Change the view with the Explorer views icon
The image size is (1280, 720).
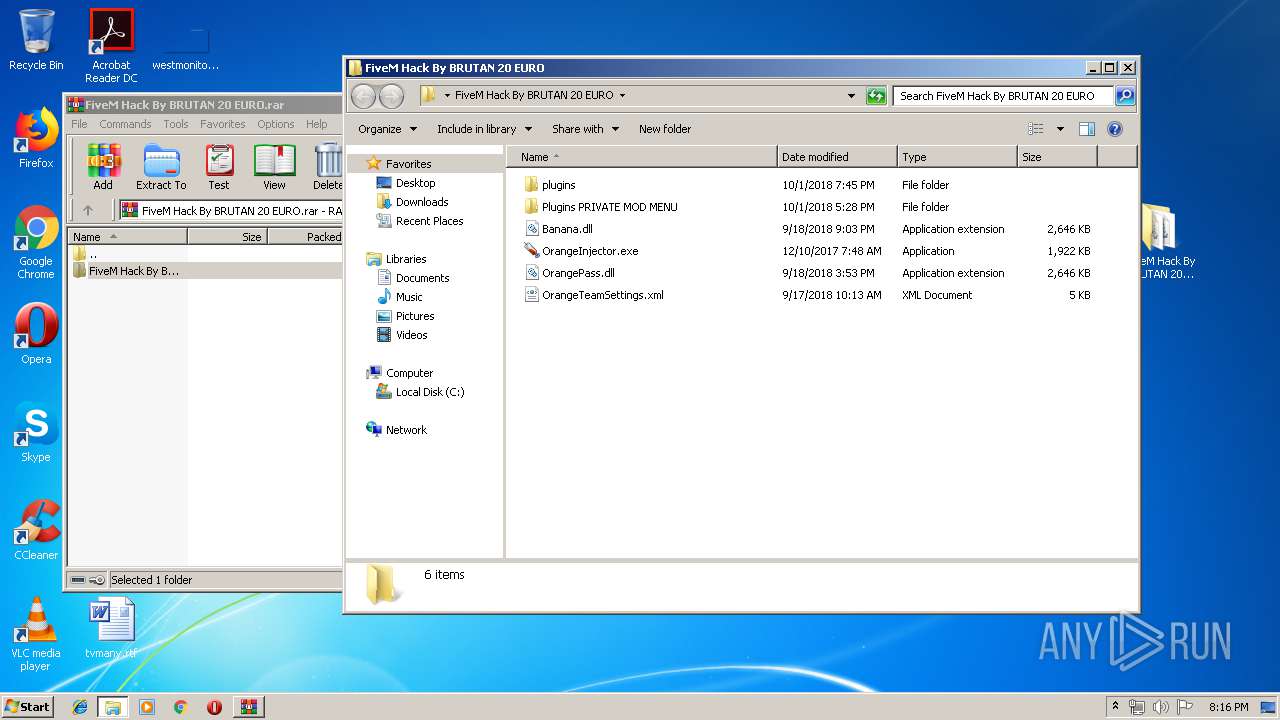(1036, 129)
